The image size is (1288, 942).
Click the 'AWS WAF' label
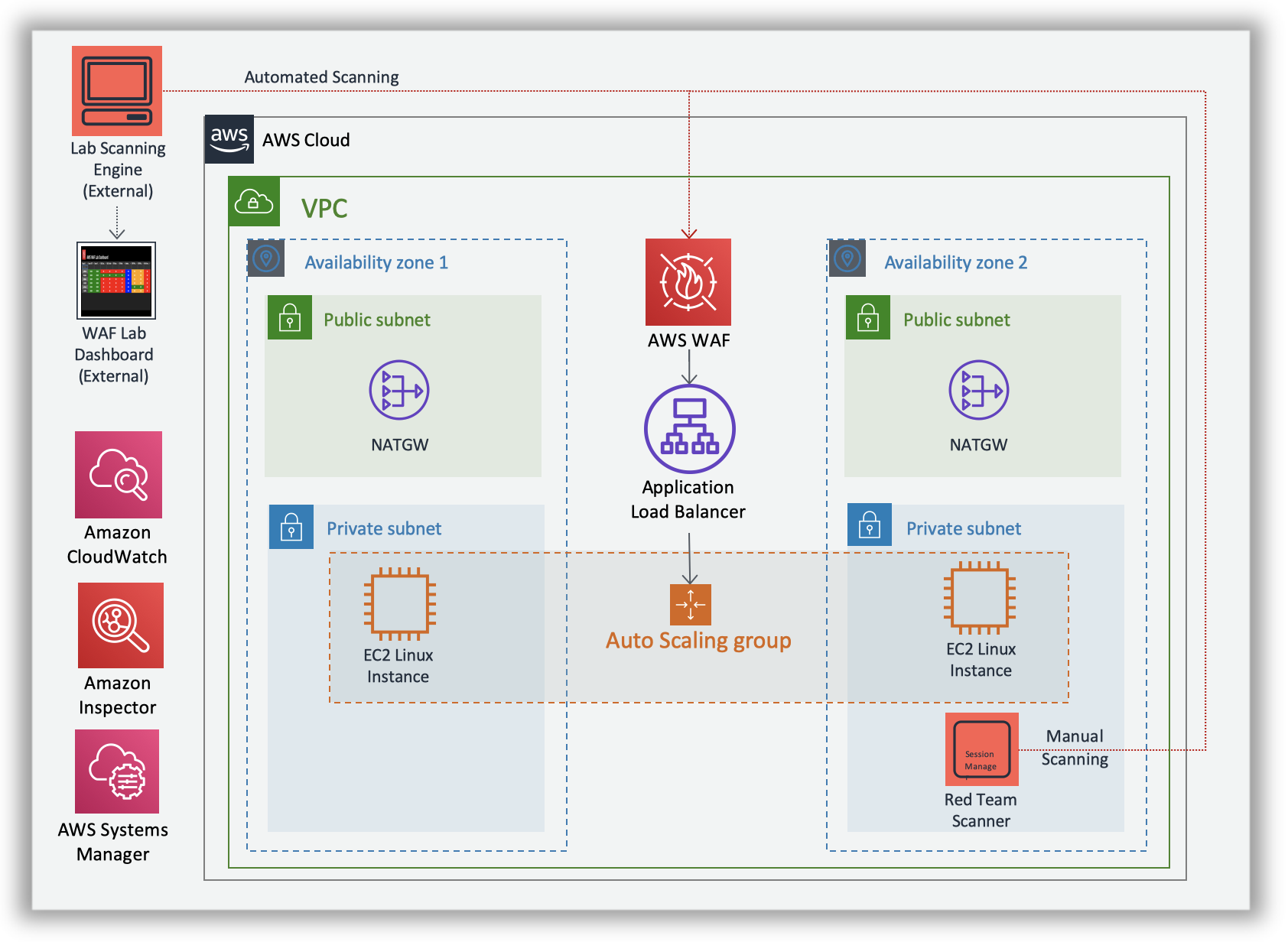point(689,340)
